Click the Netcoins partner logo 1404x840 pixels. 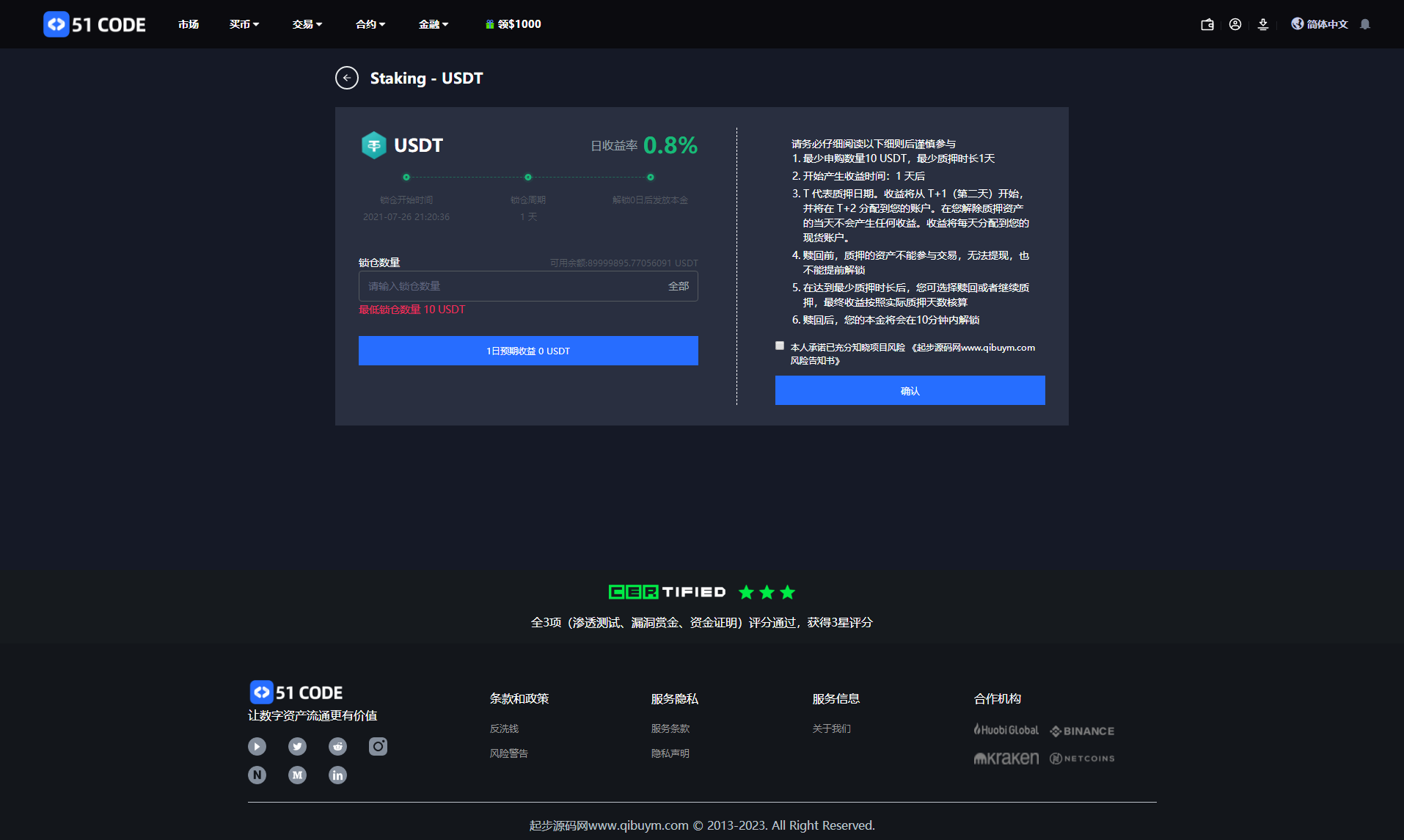point(1082,759)
